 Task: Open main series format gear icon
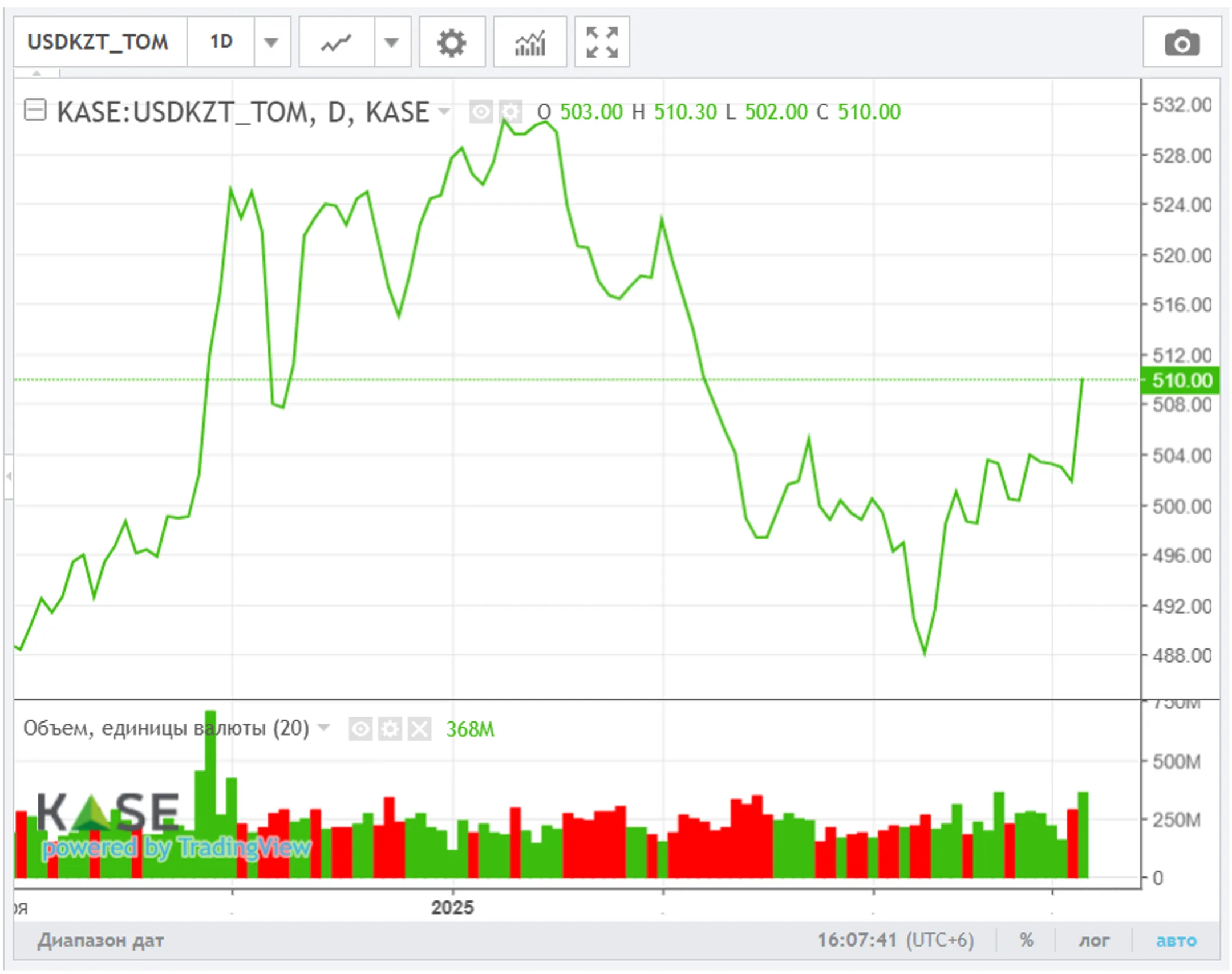[510, 112]
